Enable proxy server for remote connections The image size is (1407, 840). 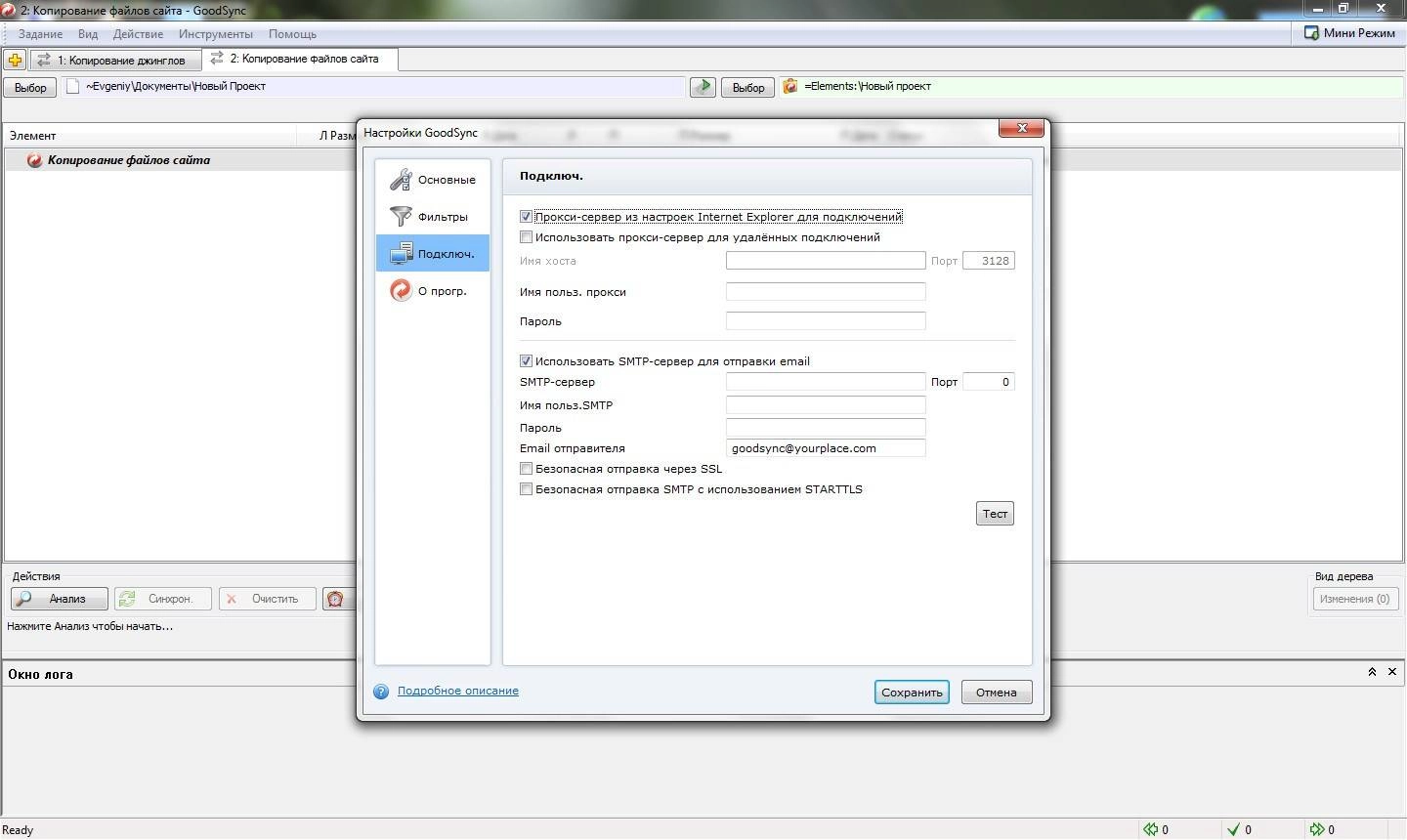tap(526, 237)
